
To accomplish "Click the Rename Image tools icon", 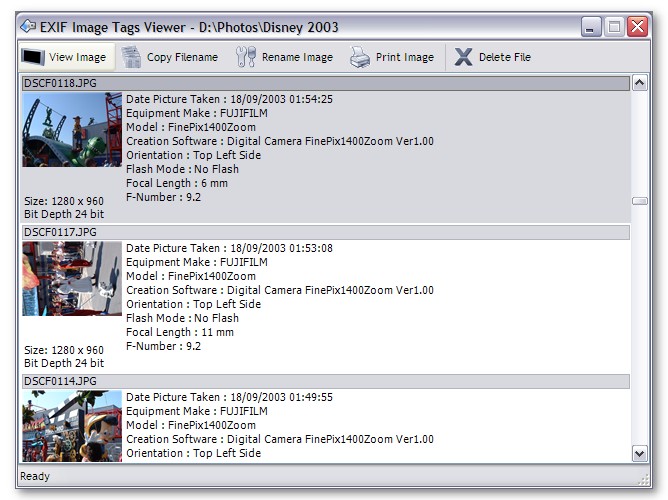I will point(246,57).
